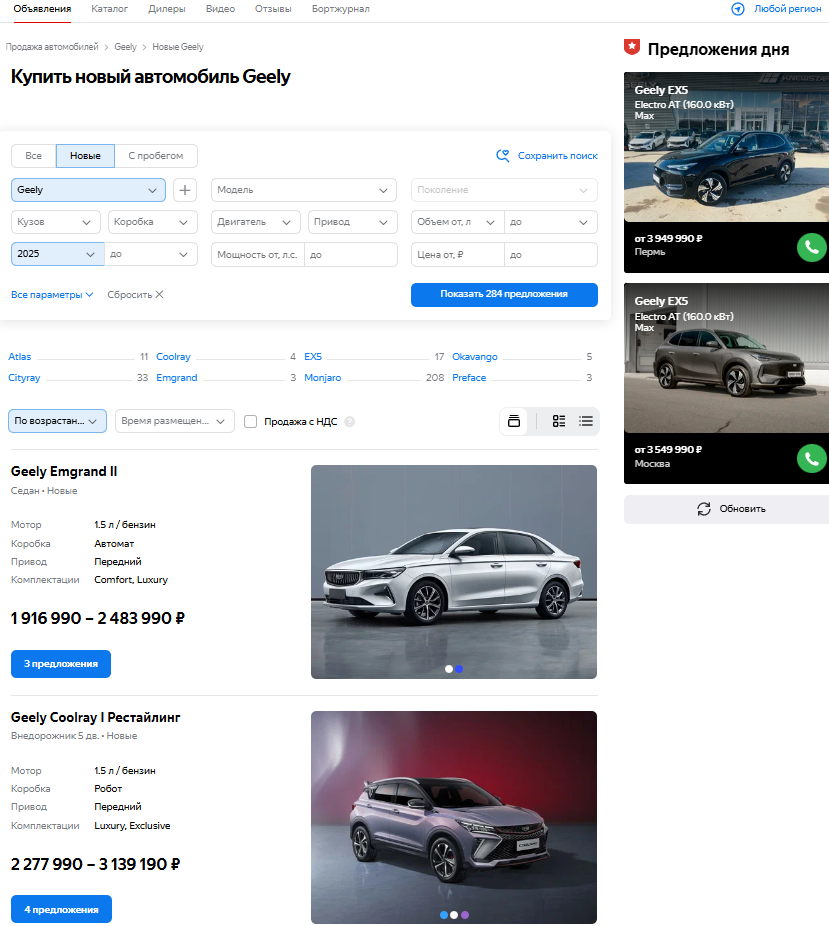Viewport: 829px width, 926px height.
Task: Open the Okavango model link
Action: (475, 357)
